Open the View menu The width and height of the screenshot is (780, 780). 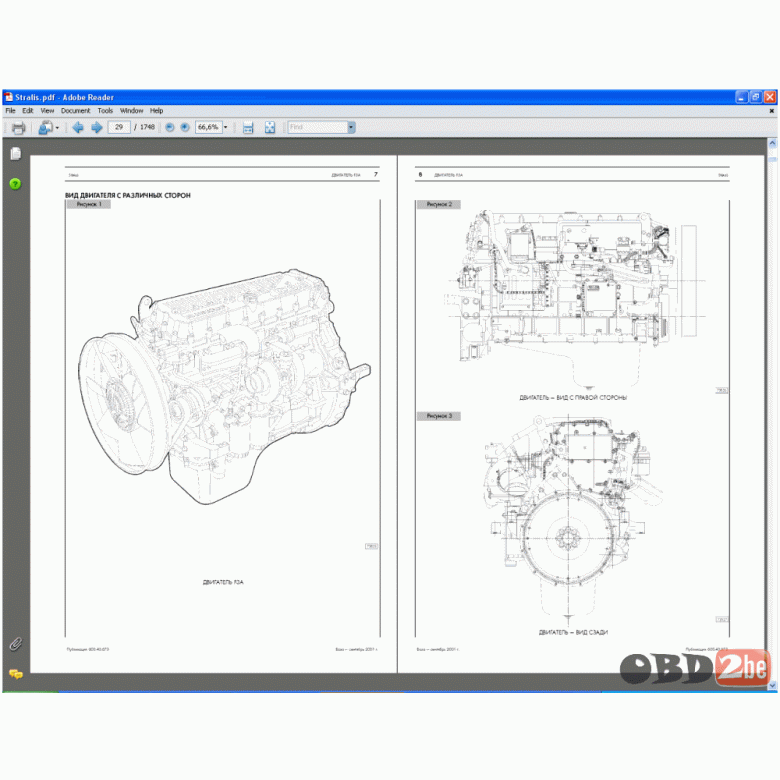tap(47, 111)
